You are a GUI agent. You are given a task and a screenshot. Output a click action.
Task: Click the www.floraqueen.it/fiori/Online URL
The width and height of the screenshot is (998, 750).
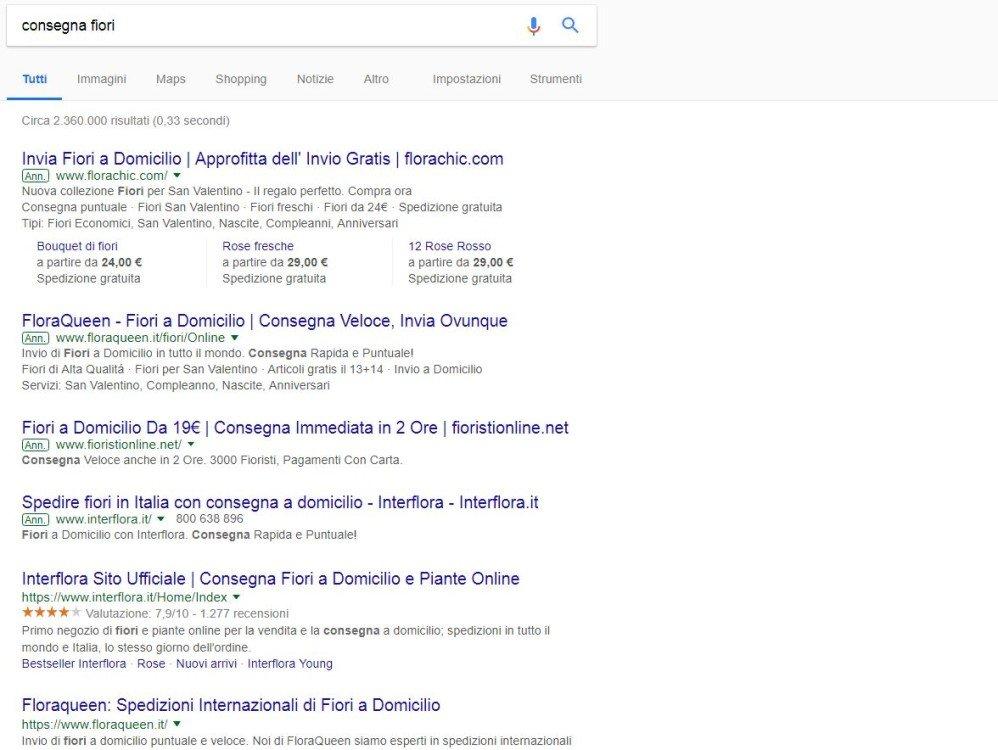pos(140,337)
